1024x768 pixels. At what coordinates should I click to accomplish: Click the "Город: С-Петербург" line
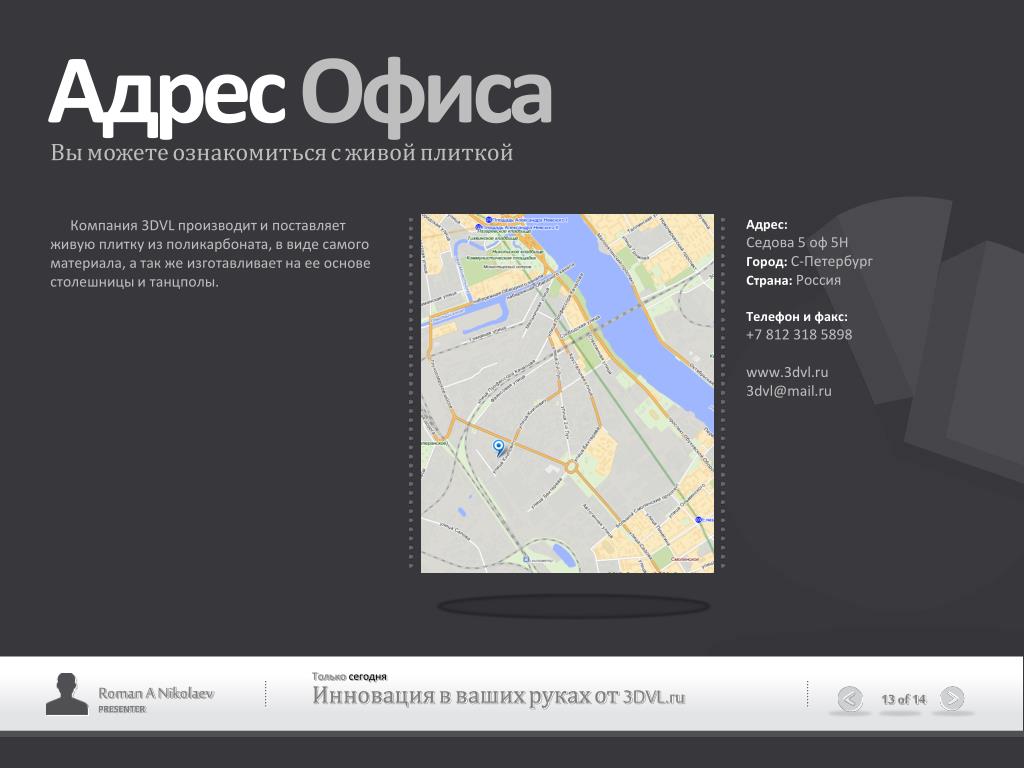coord(809,261)
